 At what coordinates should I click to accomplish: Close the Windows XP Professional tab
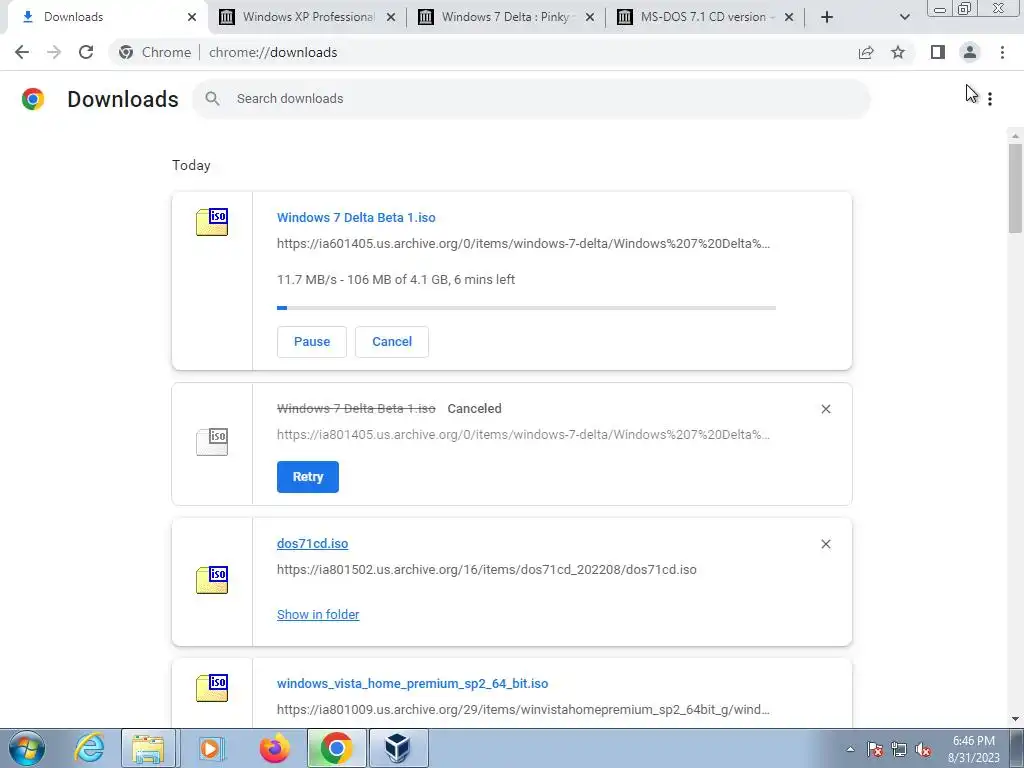coord(391,17)
